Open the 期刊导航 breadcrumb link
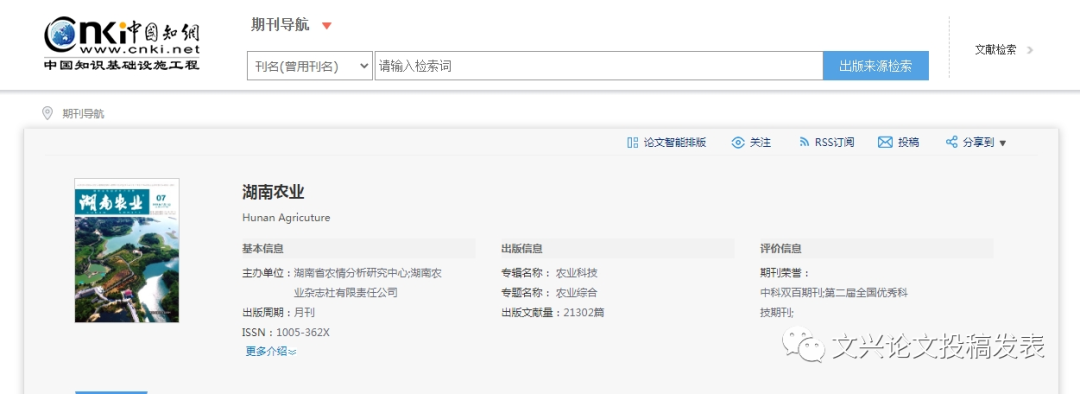 coord(83,114)
